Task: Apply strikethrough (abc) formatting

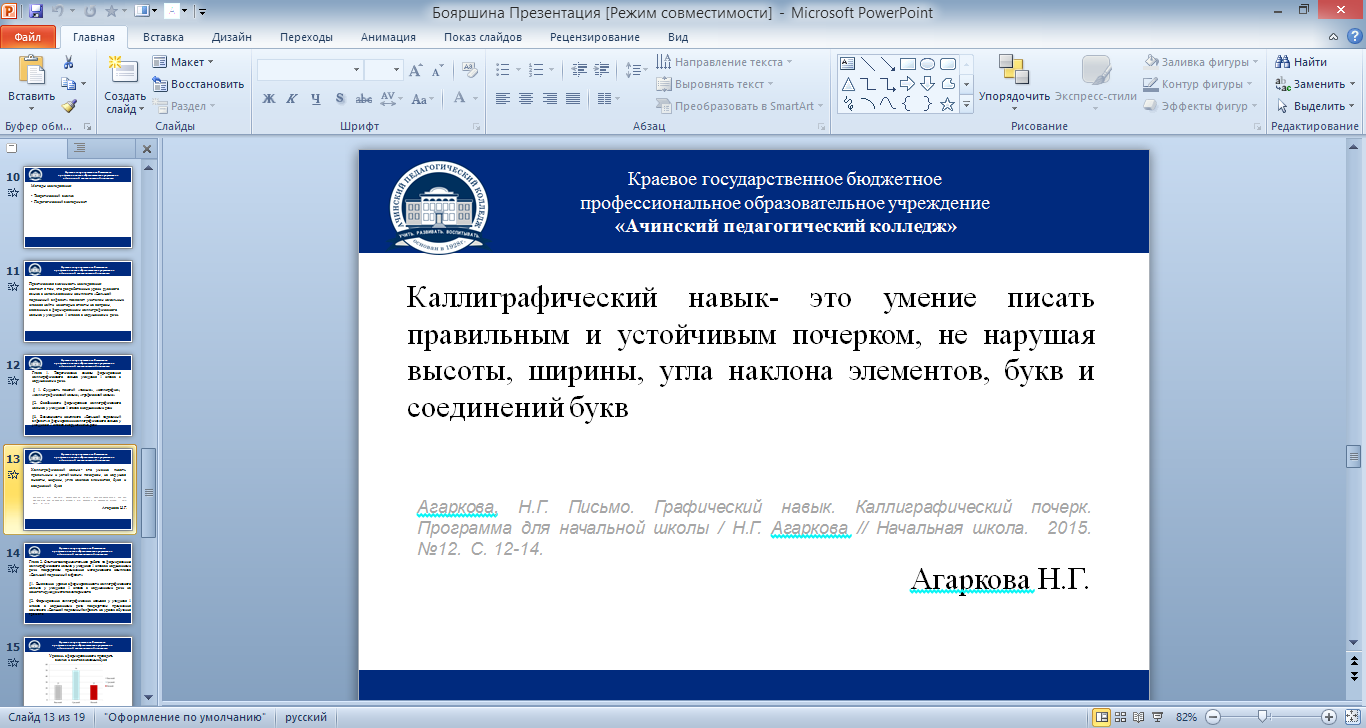Action: coord(364,98)
